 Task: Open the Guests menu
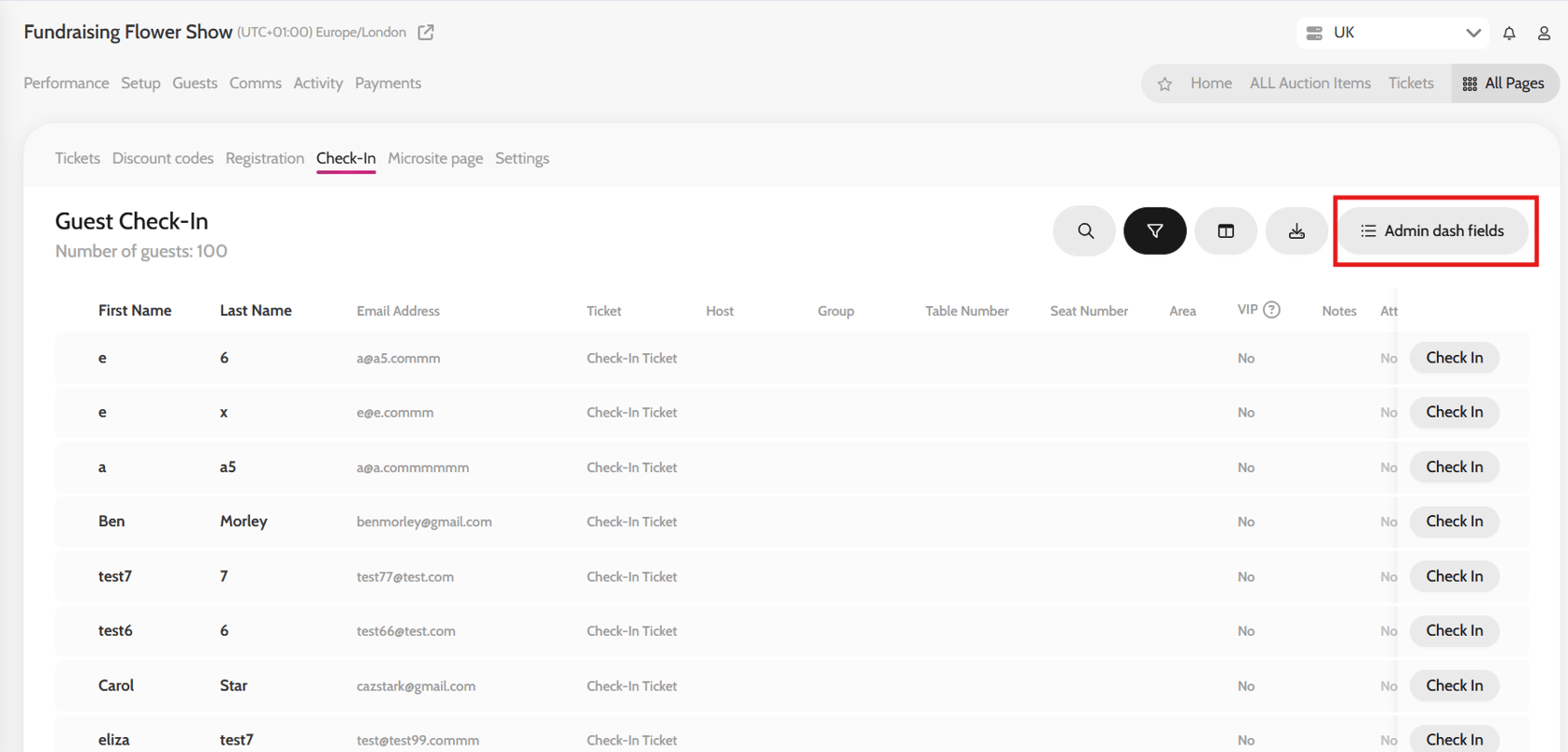point(195,83)
